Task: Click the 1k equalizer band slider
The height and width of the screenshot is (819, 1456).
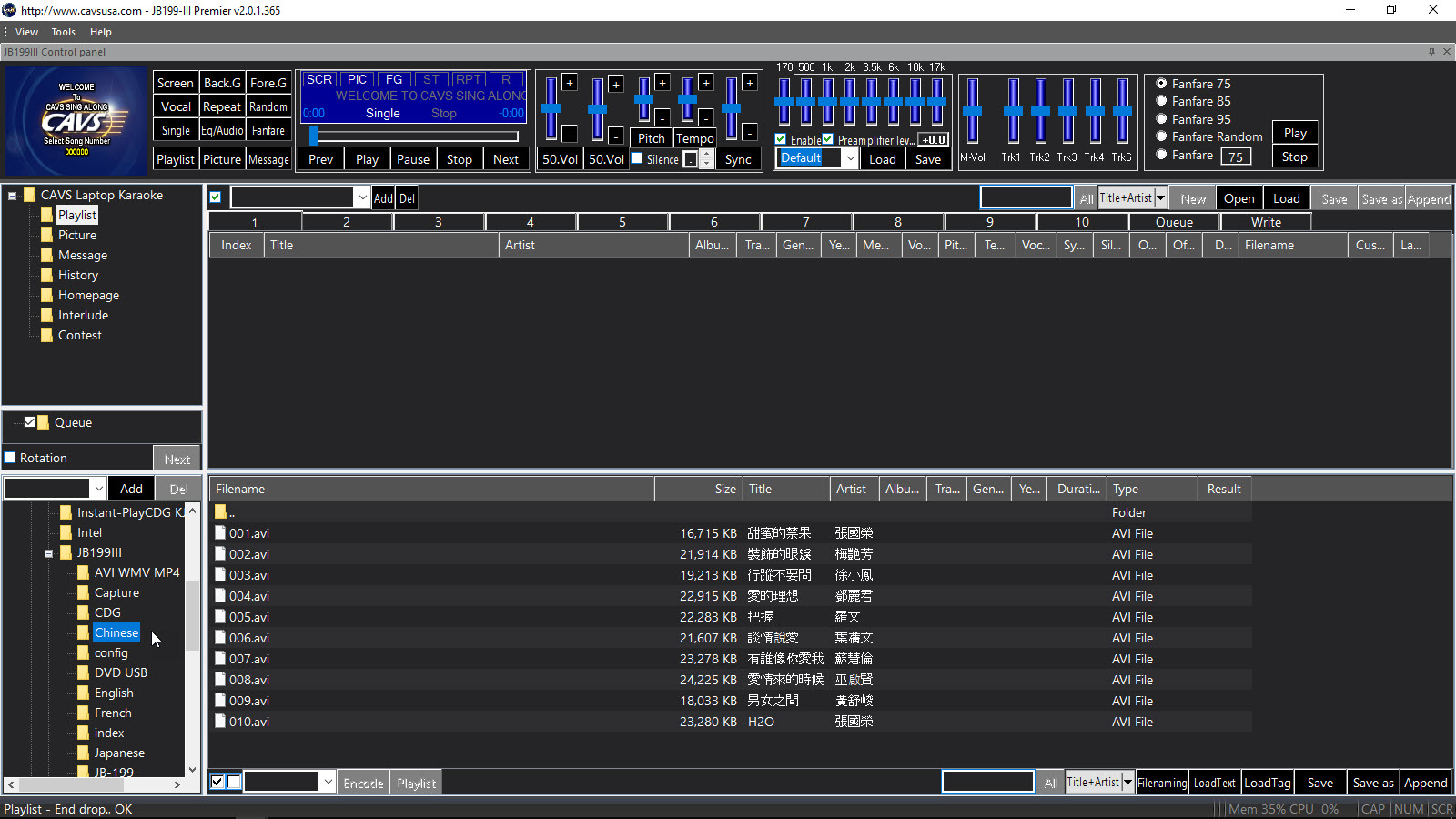Action: pyautogui.click(x=827, y=102)
